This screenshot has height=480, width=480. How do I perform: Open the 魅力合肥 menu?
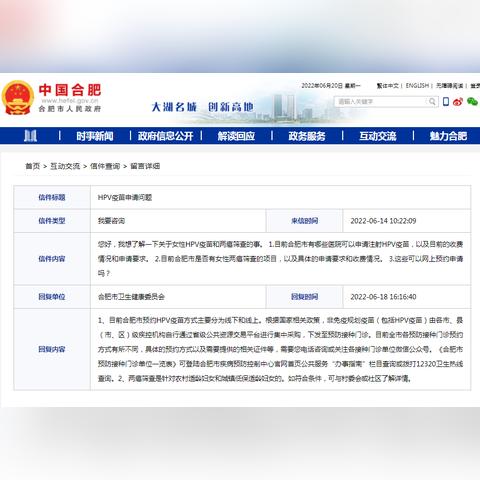pos(448,136)
